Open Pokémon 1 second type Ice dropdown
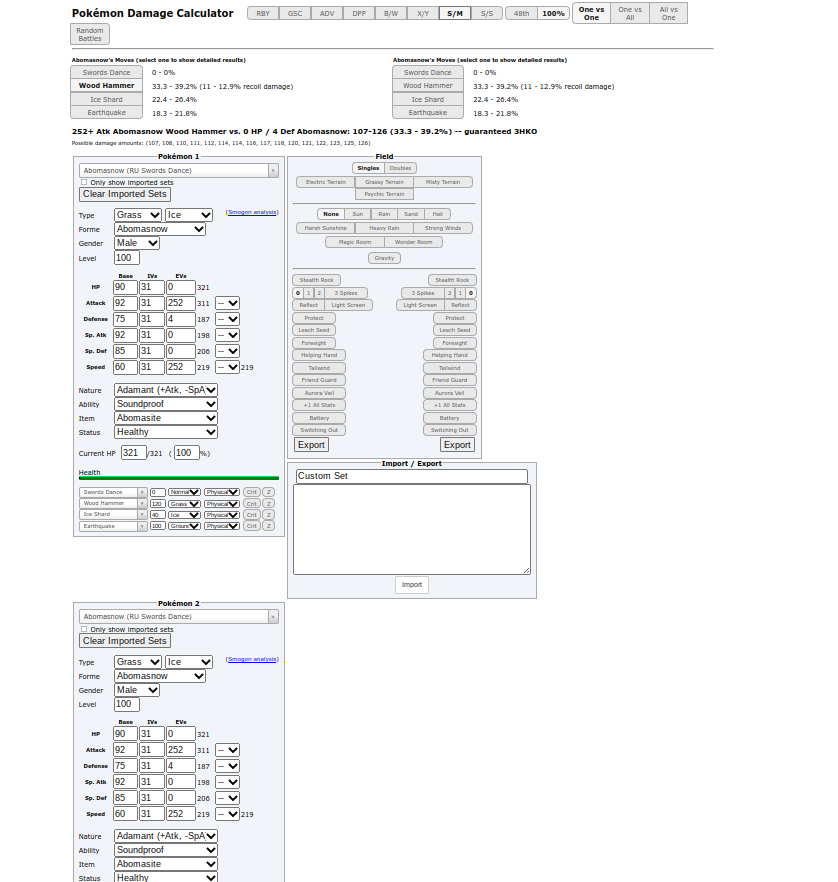 (x=189, y=215)
